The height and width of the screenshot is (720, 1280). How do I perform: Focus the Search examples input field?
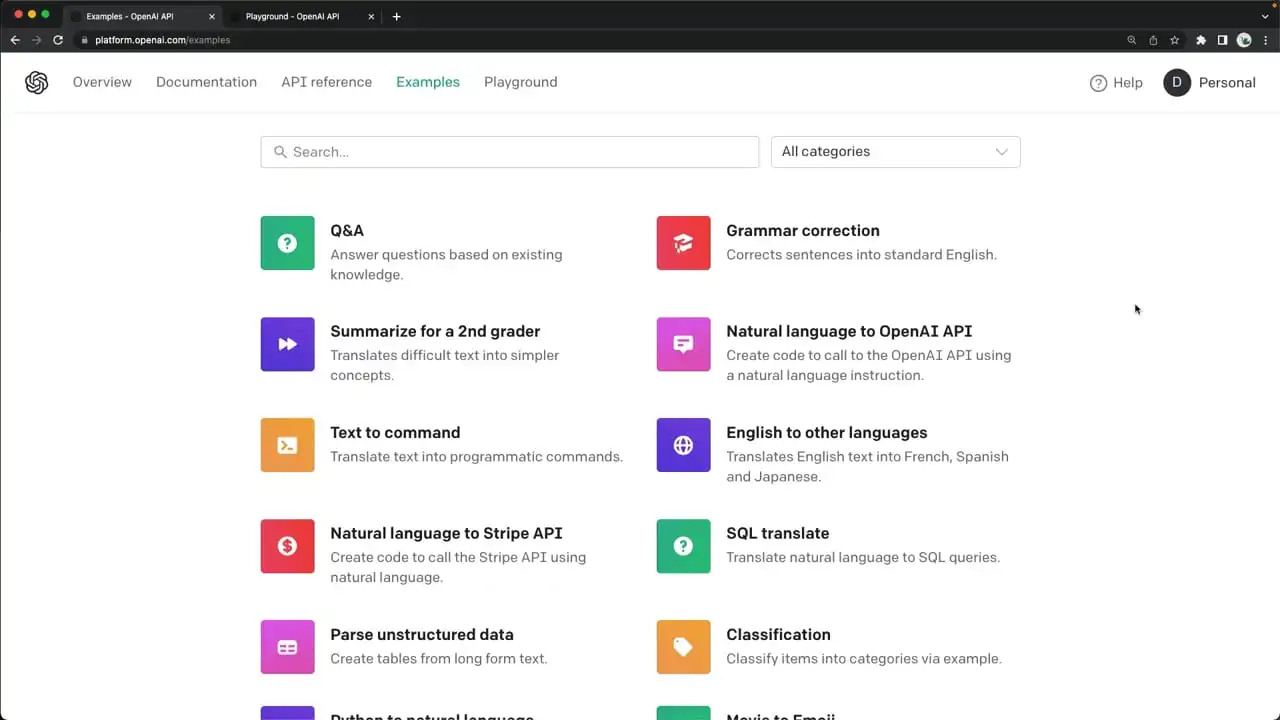pyautogui.click(x=510, y=152)
